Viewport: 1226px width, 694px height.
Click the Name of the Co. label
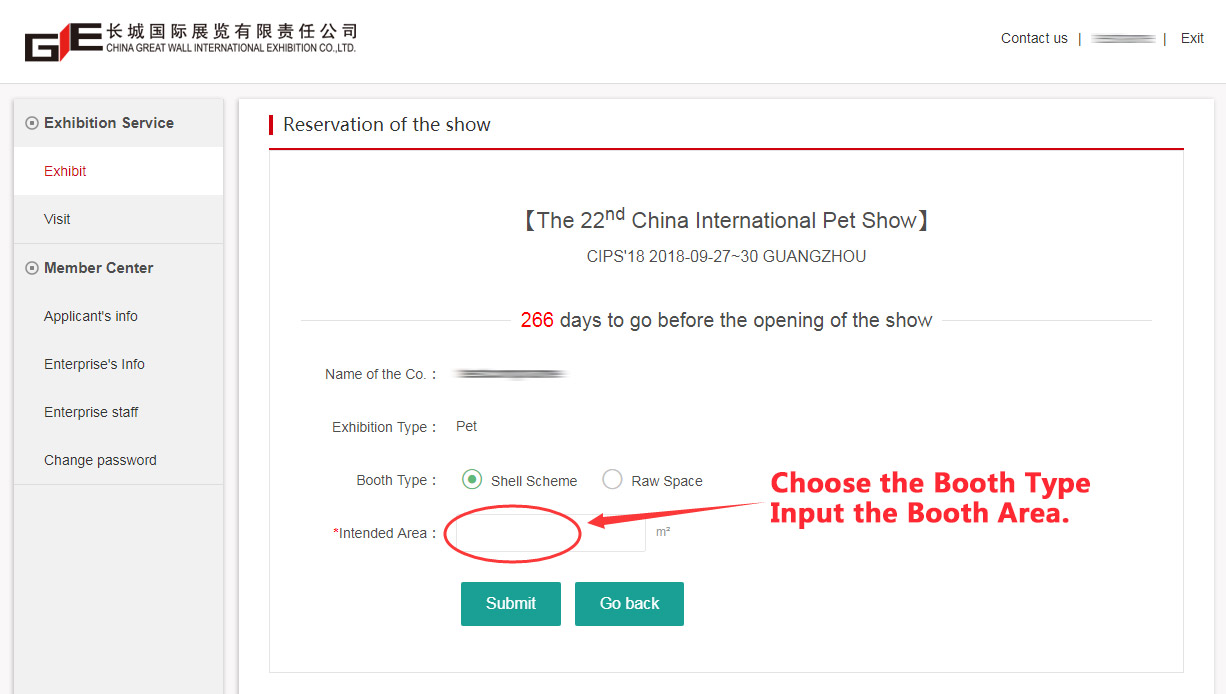coord(381,374)
